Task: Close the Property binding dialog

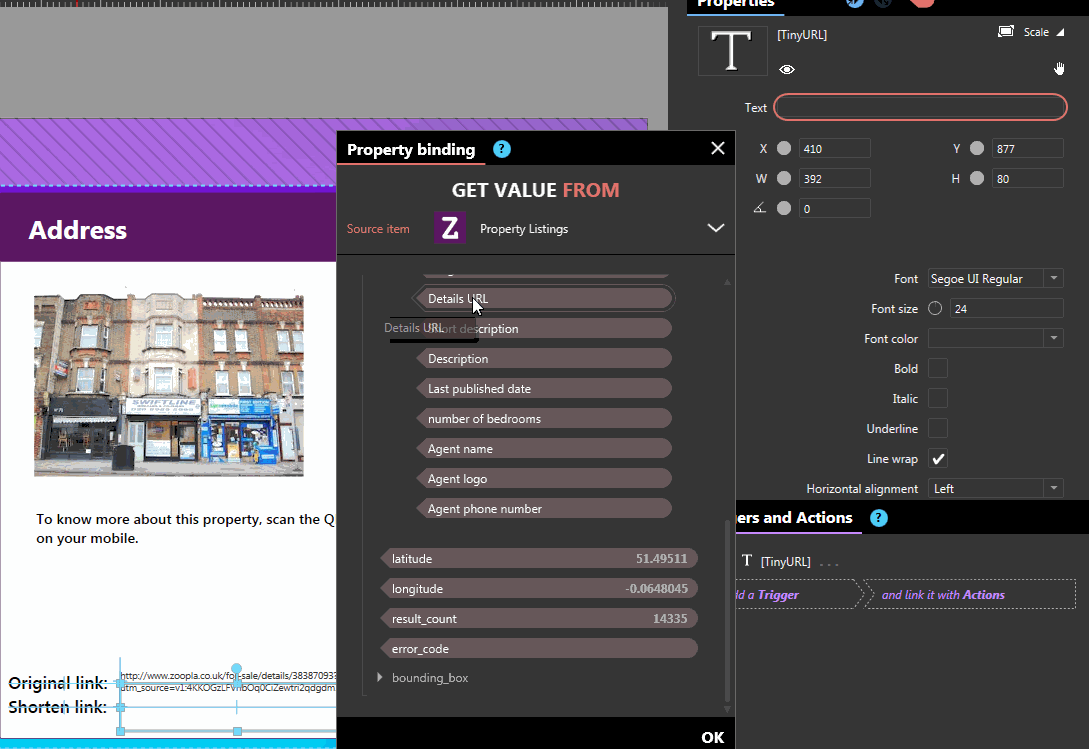Action: pyautogui.click(x=717, y=148)
